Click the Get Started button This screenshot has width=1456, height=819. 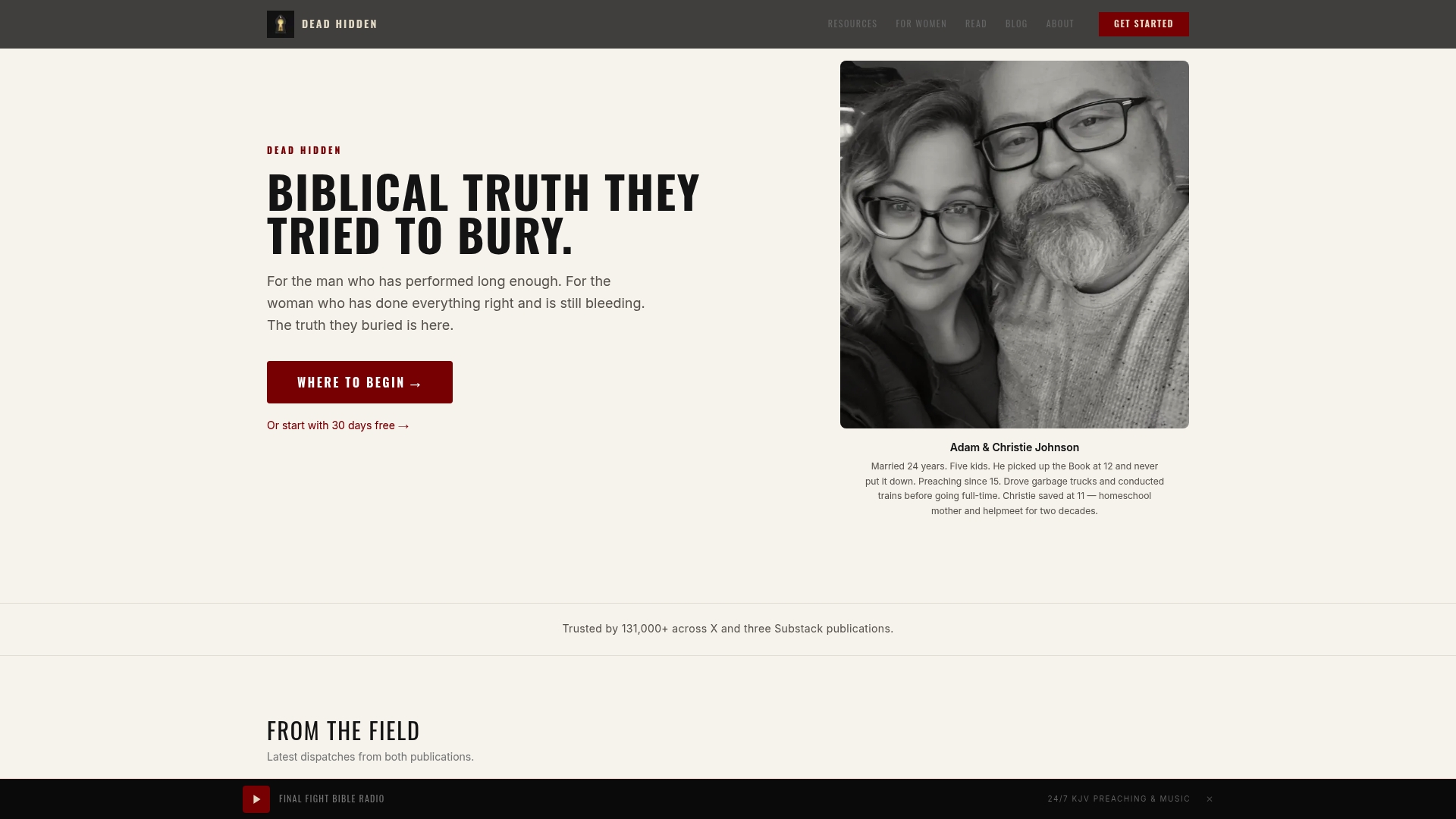tap(1144, 24)
